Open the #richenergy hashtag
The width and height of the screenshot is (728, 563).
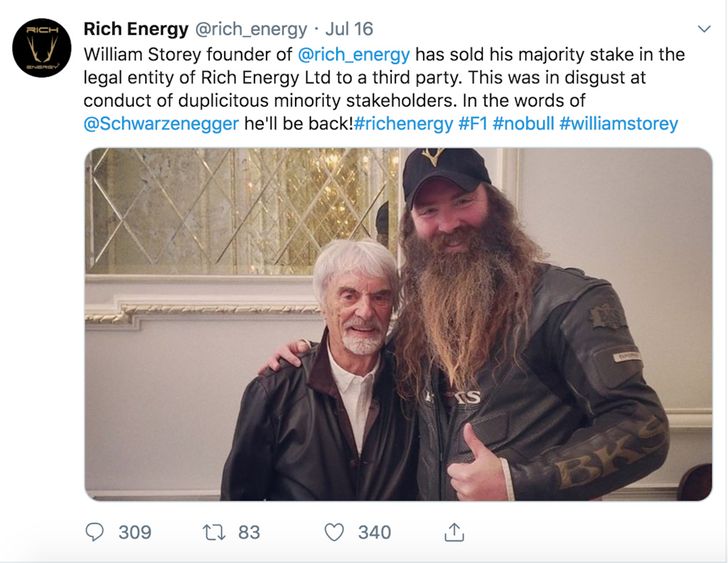click(403, 123)
